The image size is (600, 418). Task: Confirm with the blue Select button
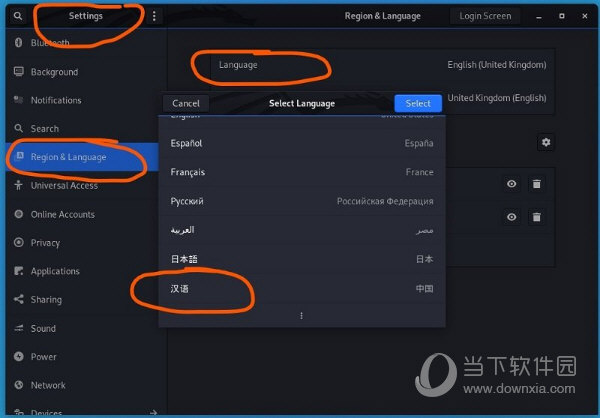418,103
